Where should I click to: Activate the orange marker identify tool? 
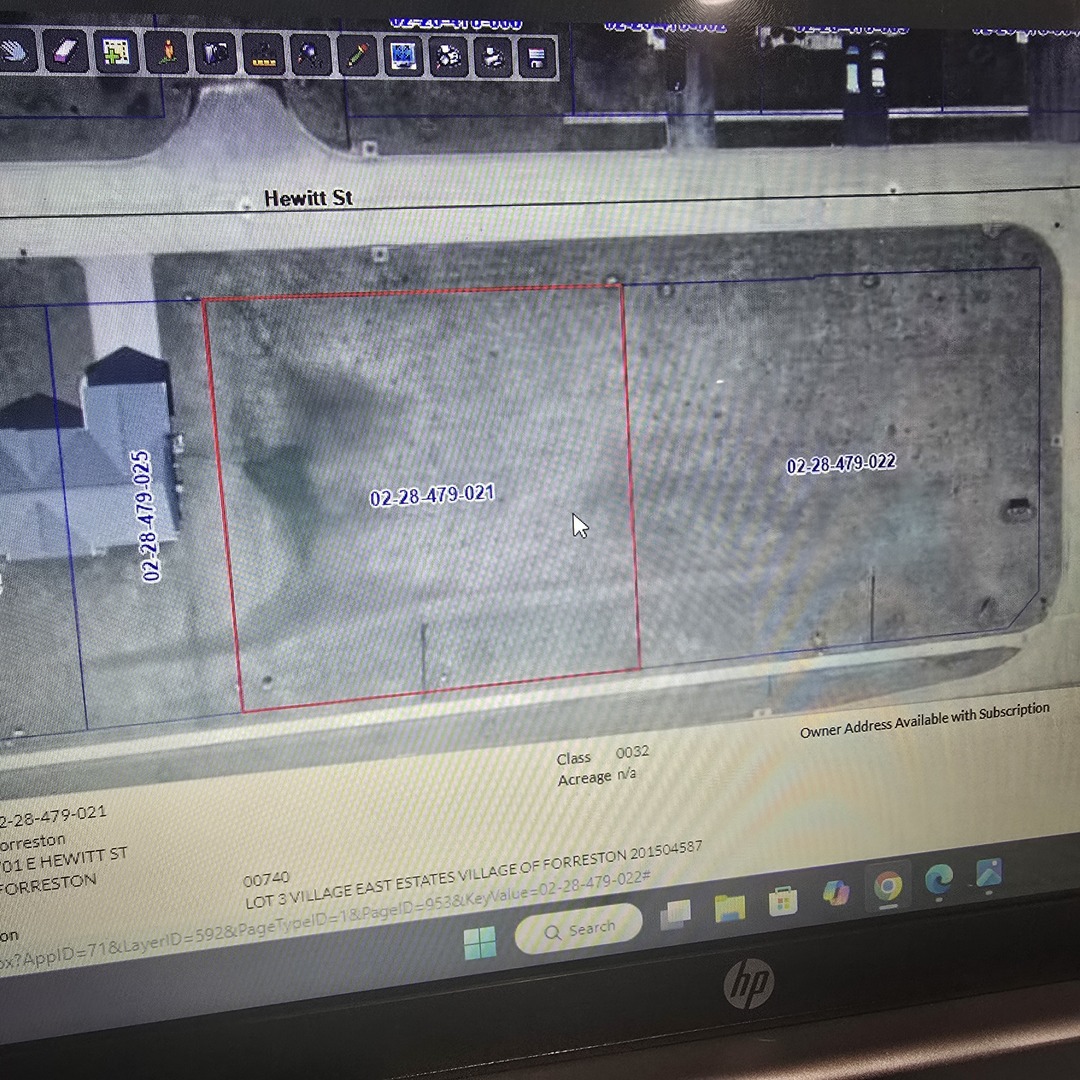(x=167, y=55)
